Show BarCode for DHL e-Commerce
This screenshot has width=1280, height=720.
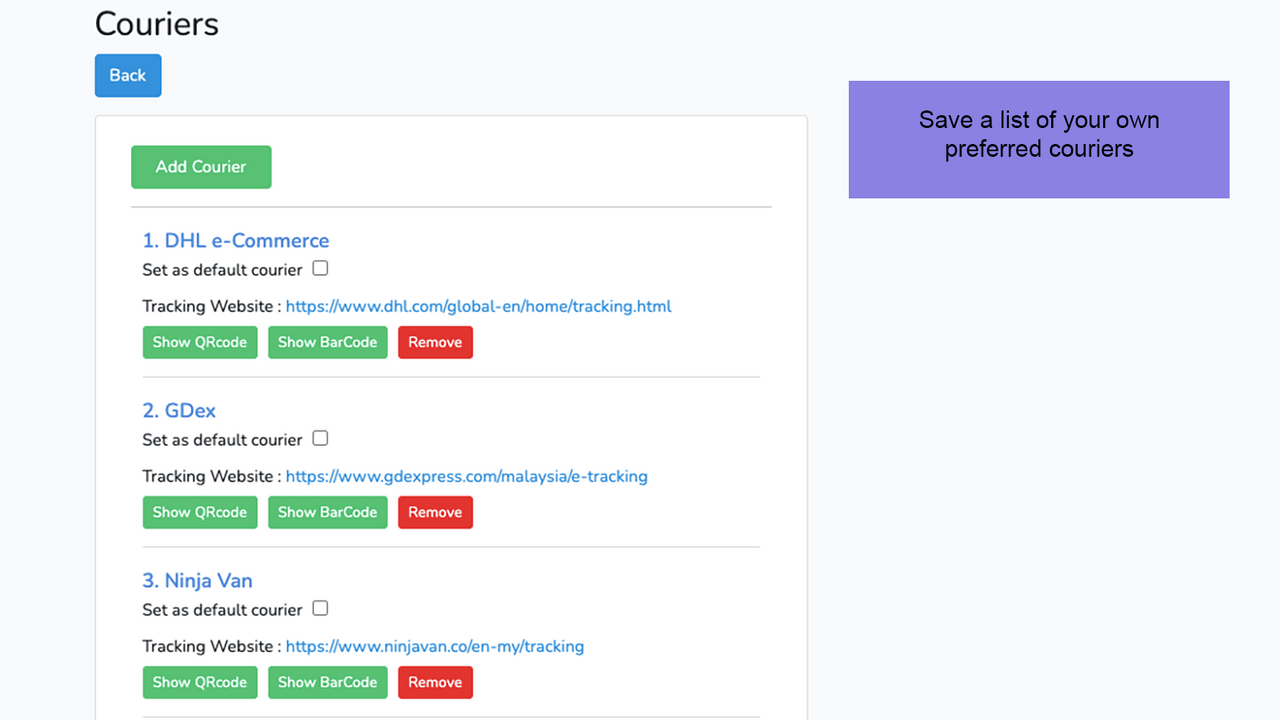click(x=328, y=342)
